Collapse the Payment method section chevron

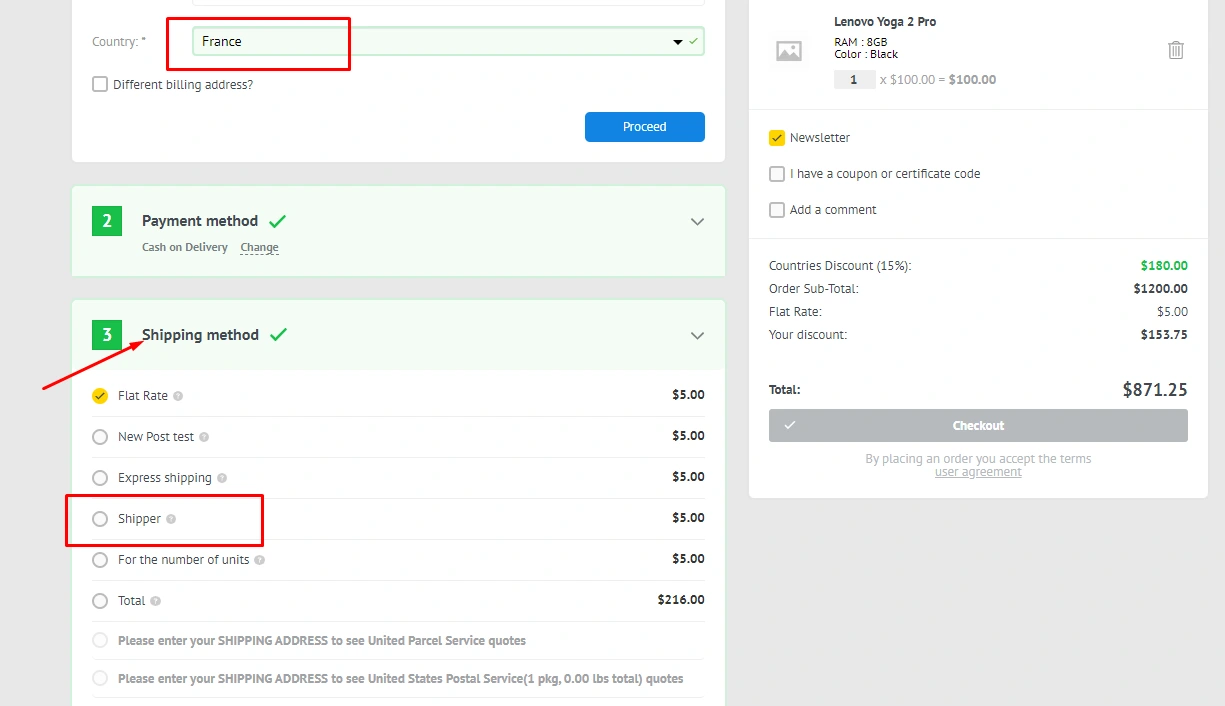698,222
